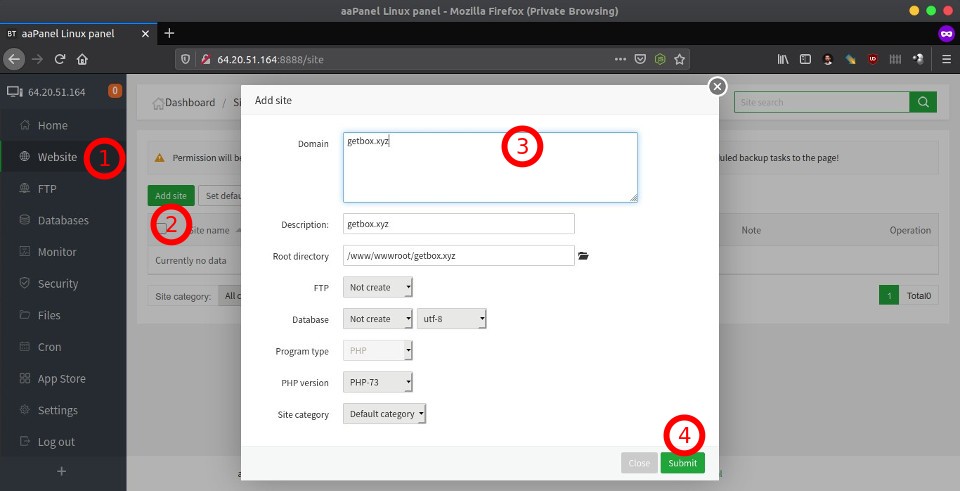Viewport: 960px width, 491px height.
Task: Open the Library bookmarks icon
Action: coord(783,59)
